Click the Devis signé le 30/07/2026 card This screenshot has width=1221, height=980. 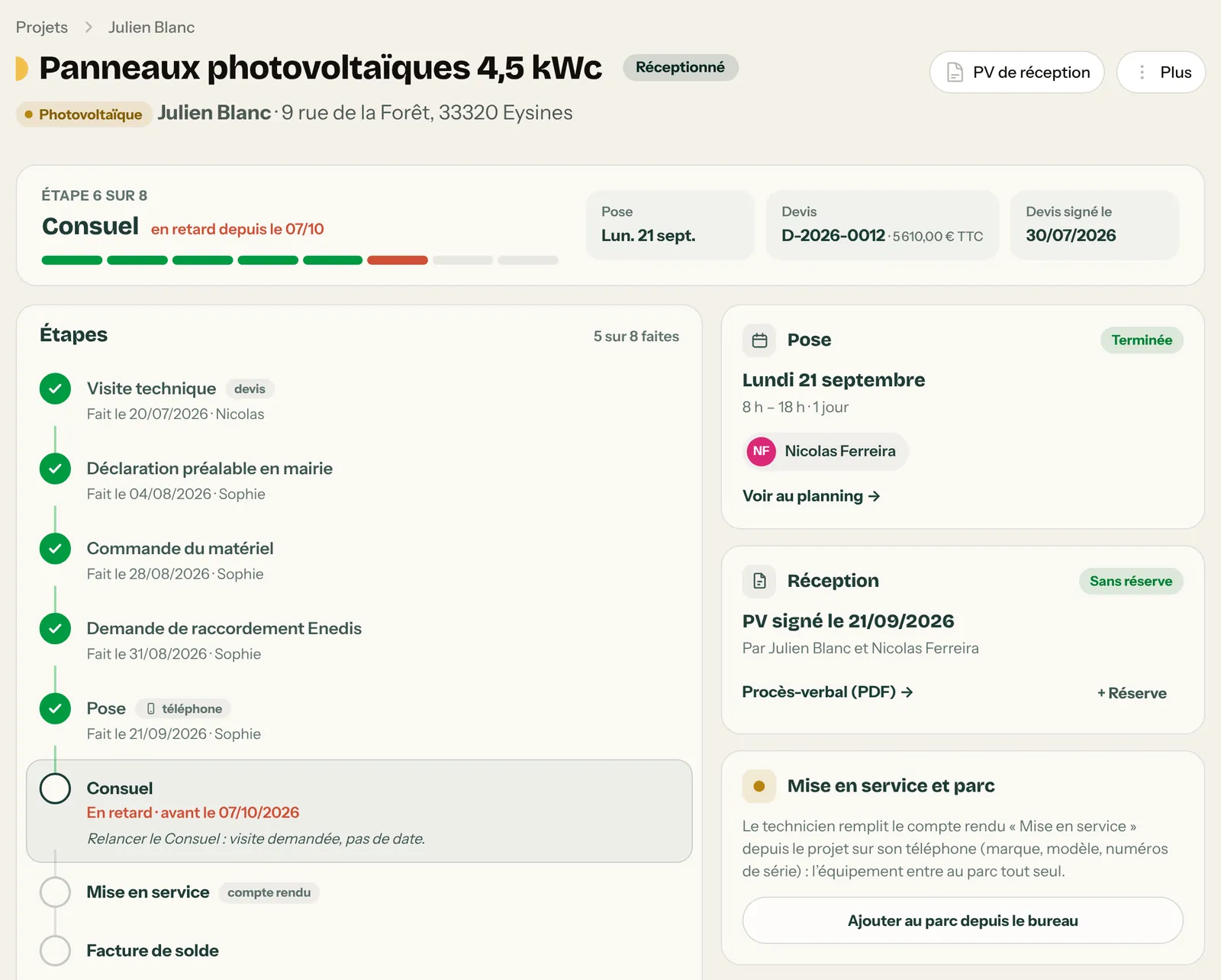click(x=1094, y=225)
